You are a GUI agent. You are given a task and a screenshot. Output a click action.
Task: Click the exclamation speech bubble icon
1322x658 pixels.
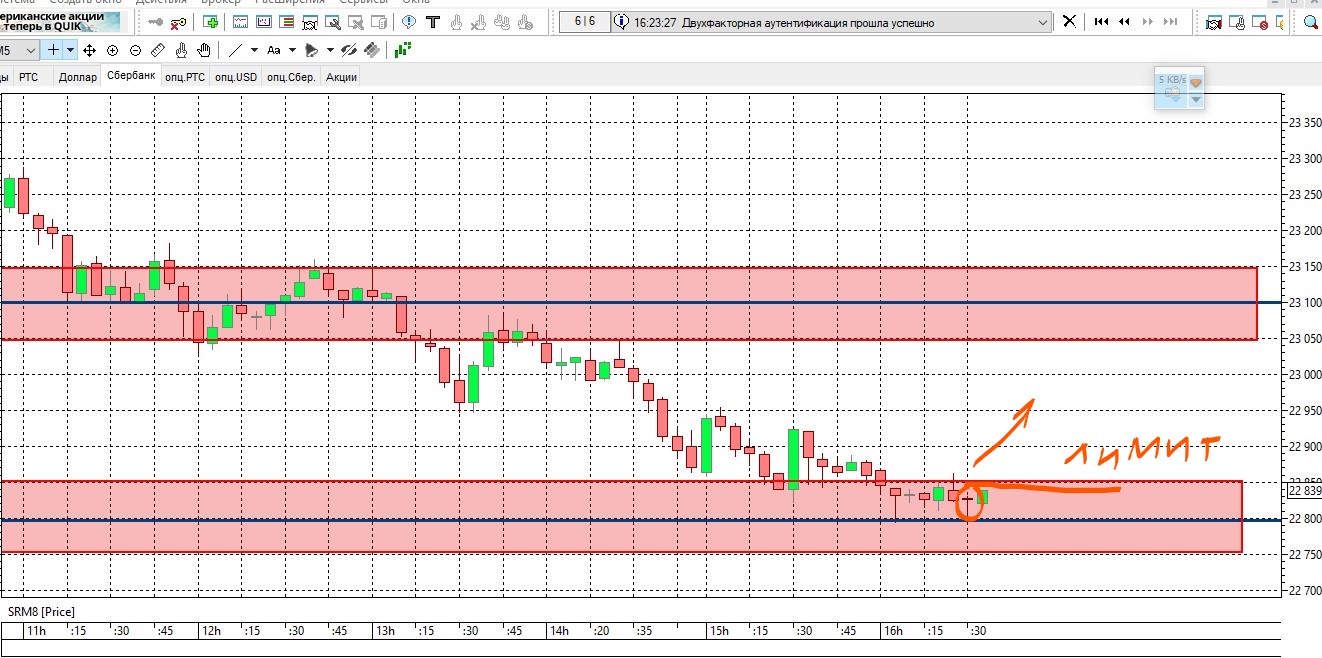point(409,22)
